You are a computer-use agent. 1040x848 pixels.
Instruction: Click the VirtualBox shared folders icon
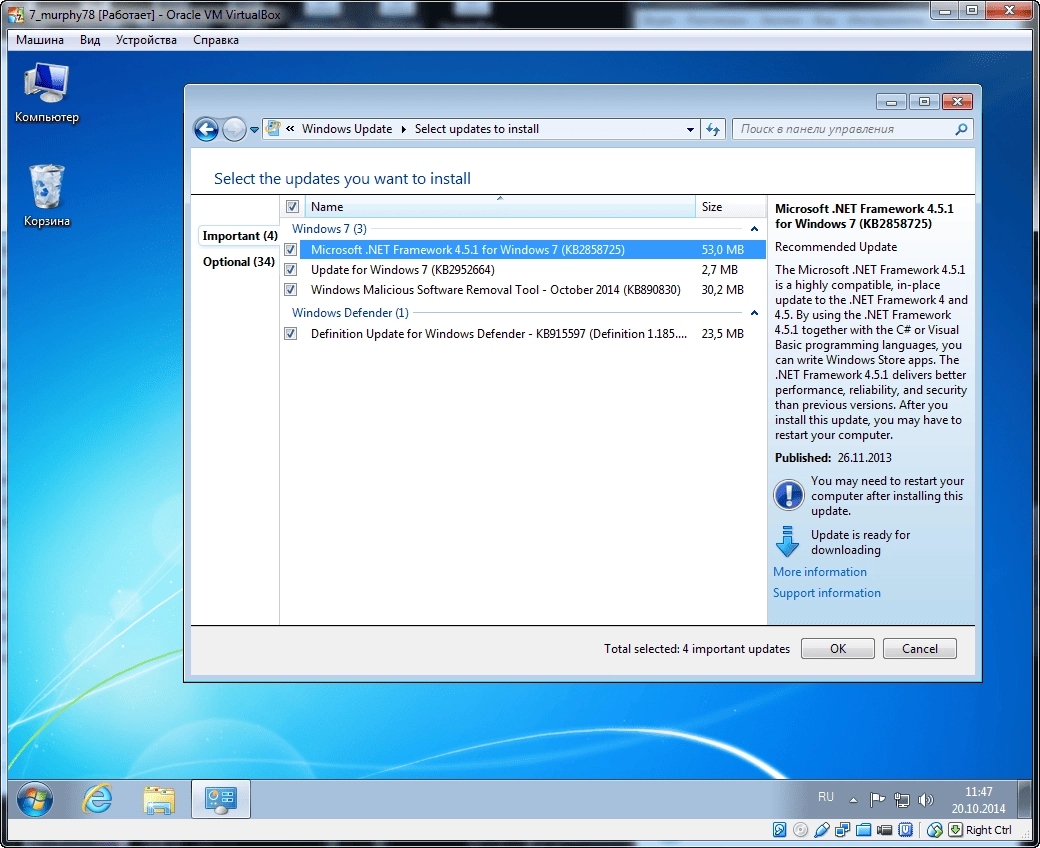point(864,829)
